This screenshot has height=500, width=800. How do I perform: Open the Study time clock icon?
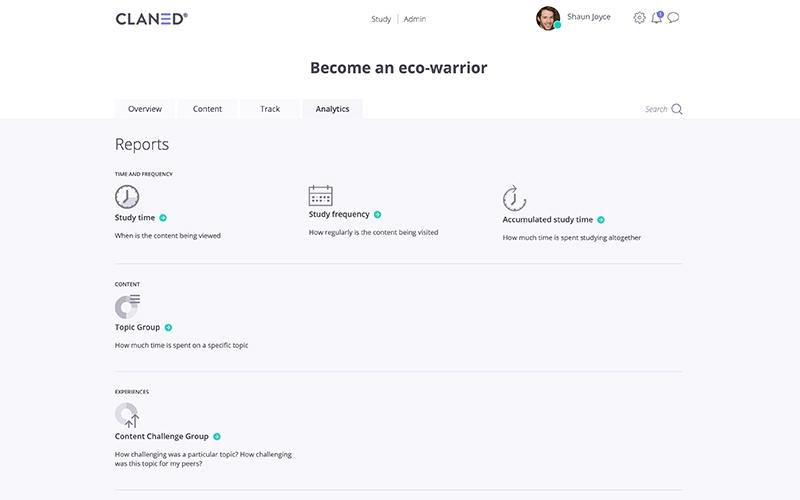(127, 197)
